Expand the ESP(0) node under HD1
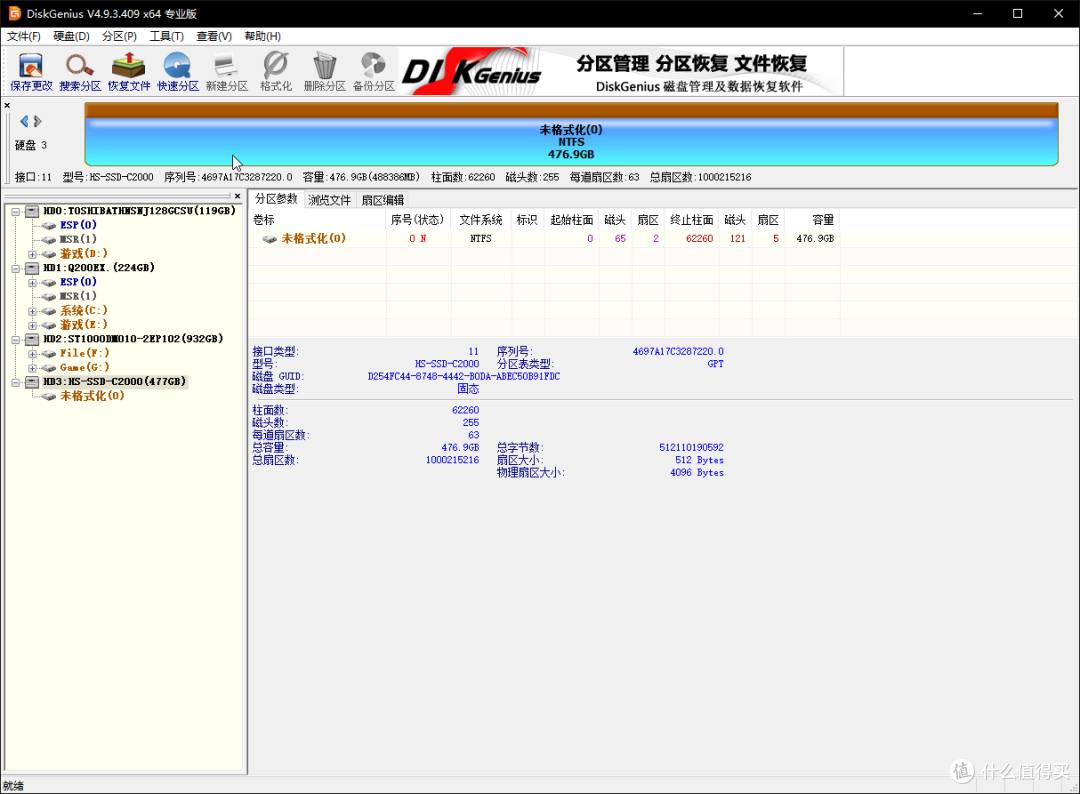The width and height of the screenshot is (1080, 794). point(32,282)
